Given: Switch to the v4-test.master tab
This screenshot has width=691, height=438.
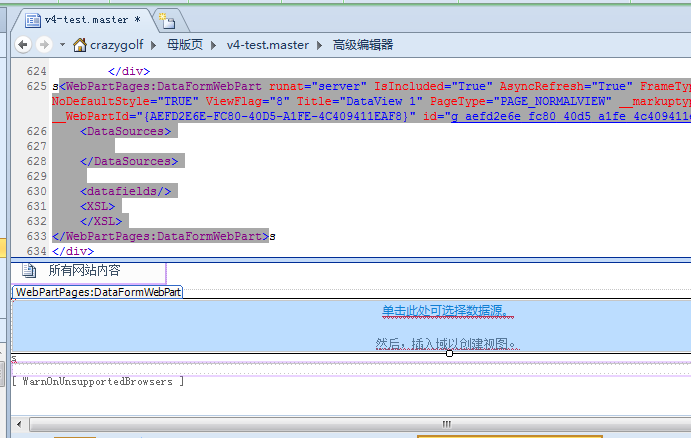Looking at the screenshot, I should click(84, 20).
